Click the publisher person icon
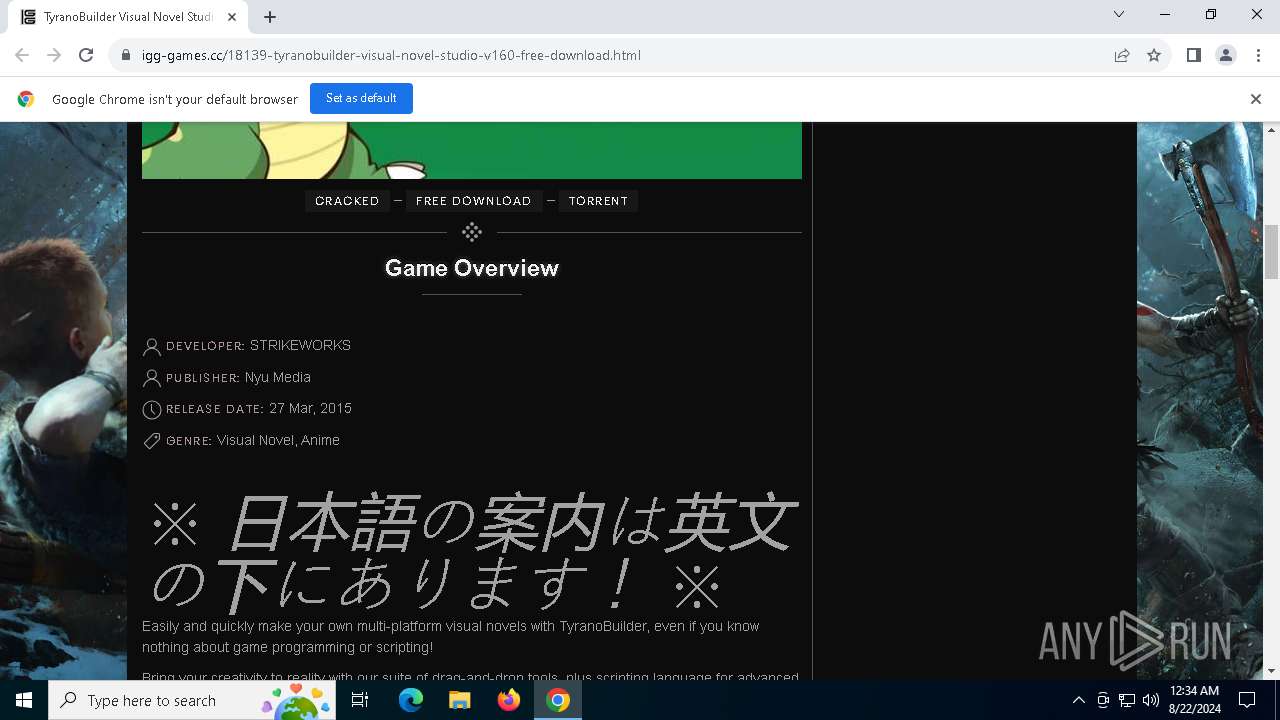The image size is (1280, 720). 152,378
